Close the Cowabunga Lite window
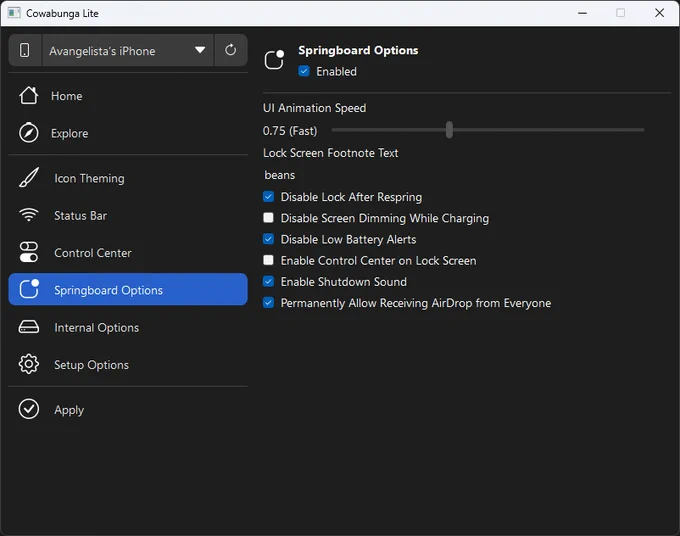 [x=660, y=13]
